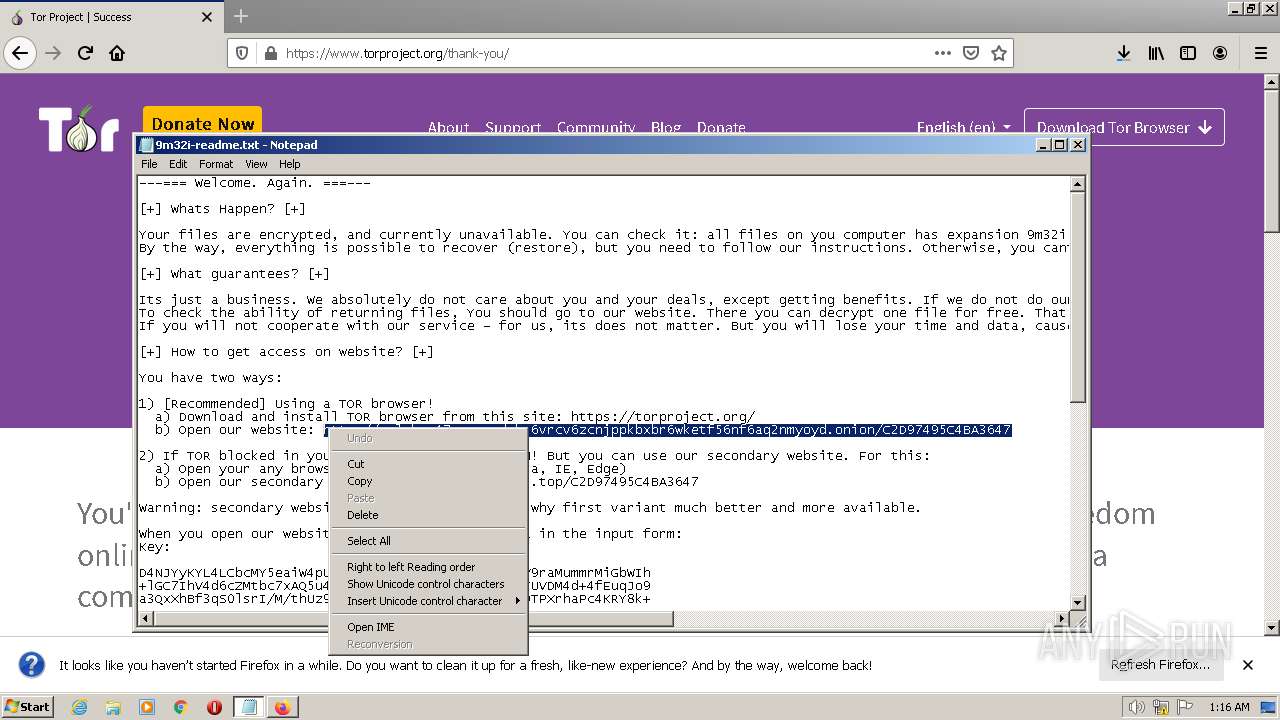Open the Firefox Library icon
This screenshot has width=1280, height=720.
tap(1156, 53)
